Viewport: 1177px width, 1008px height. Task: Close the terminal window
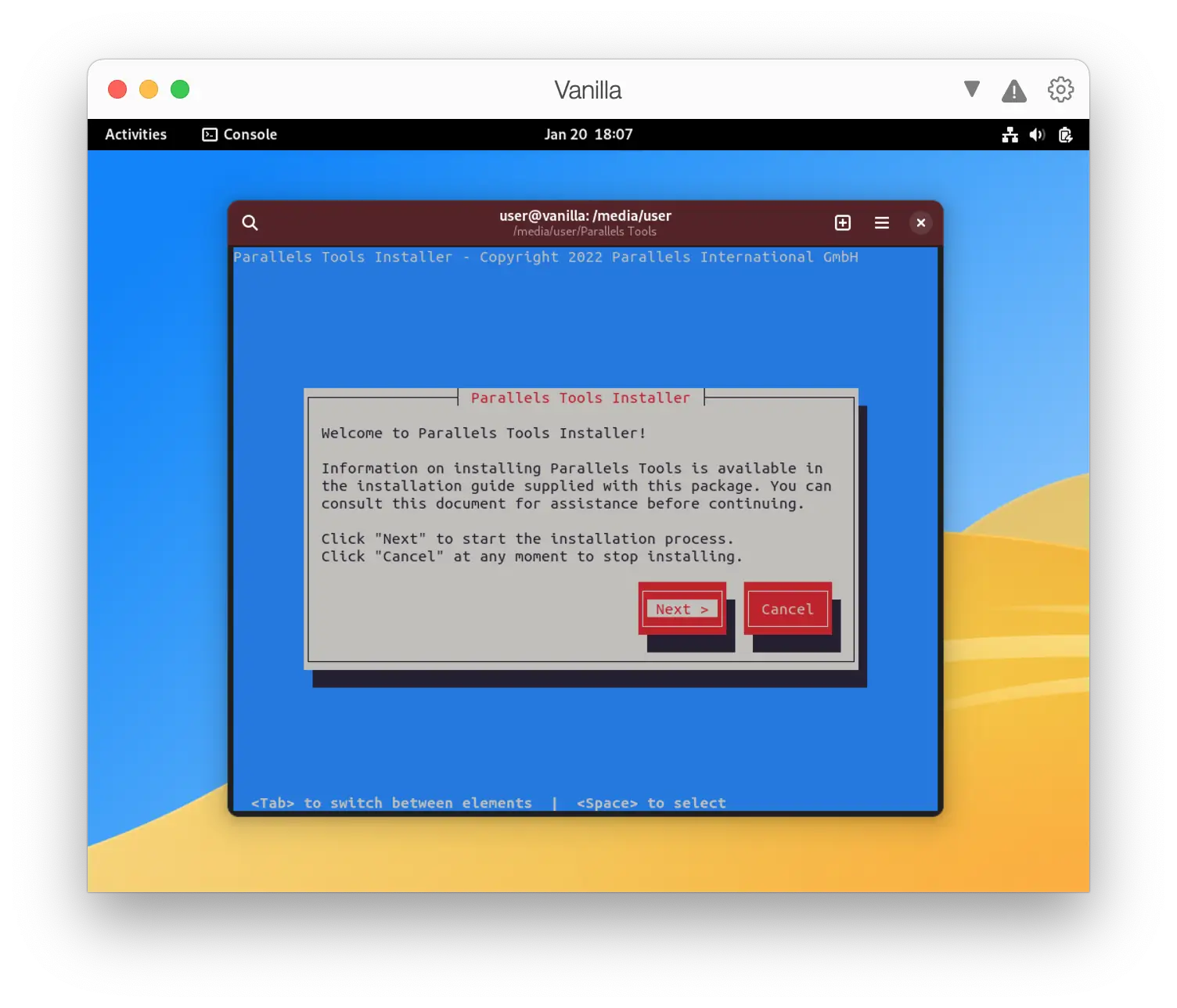(921, 223)
